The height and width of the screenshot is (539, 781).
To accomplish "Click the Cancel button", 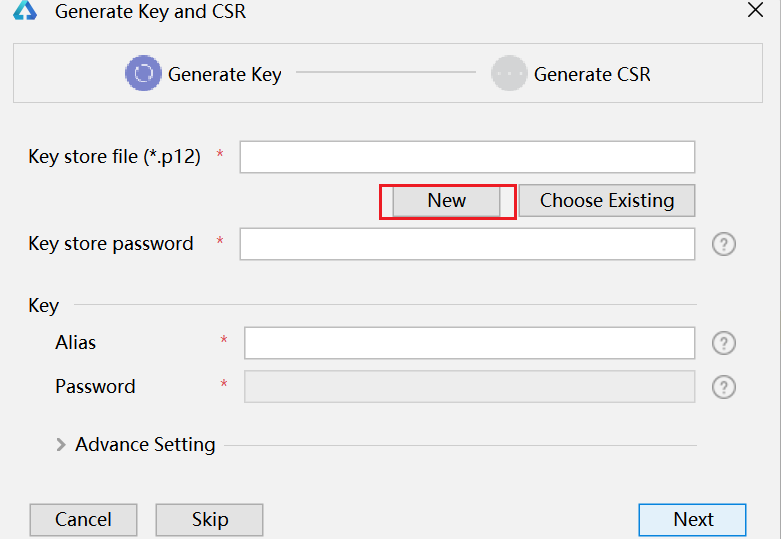I will point(83,520).
